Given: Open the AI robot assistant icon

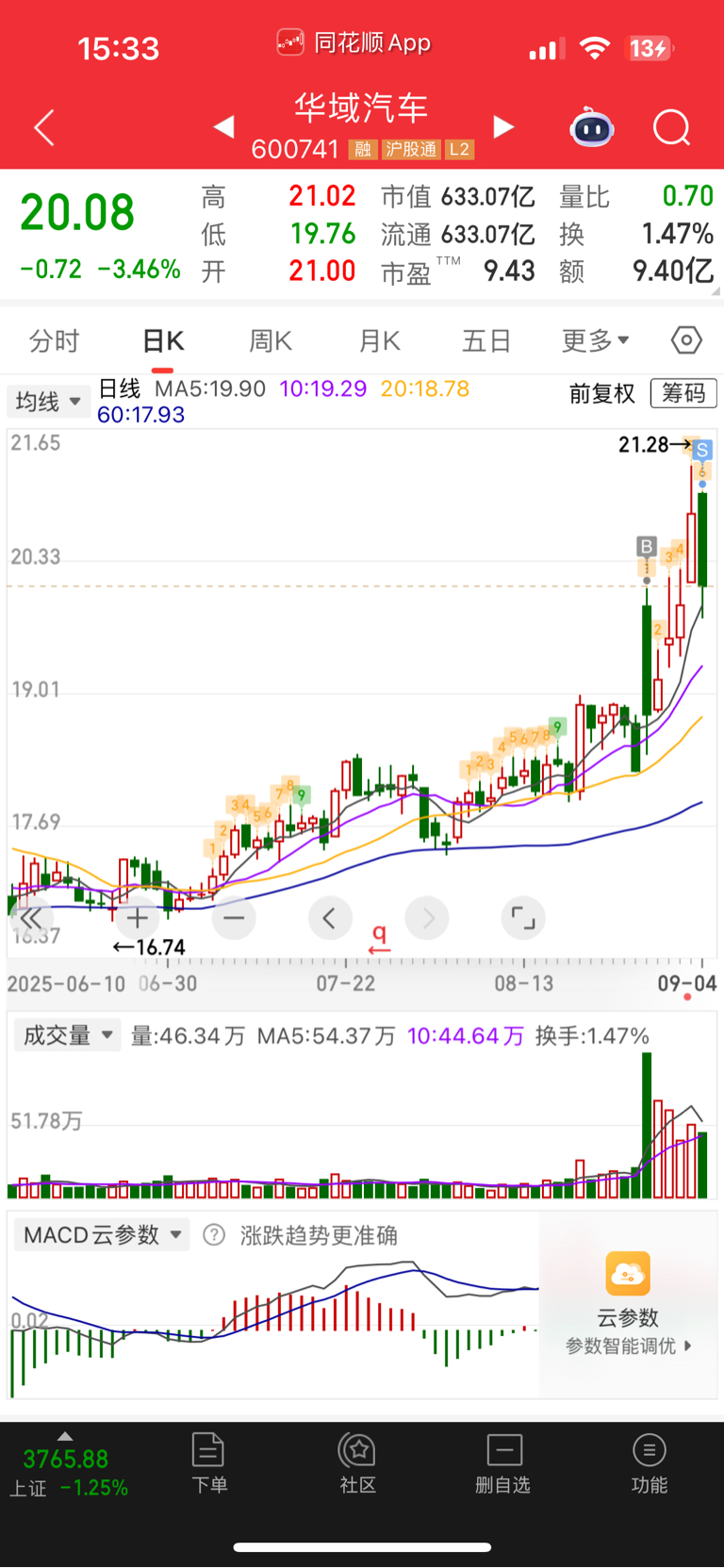Looking at the screenshot, I should click(x=592, y=127).
